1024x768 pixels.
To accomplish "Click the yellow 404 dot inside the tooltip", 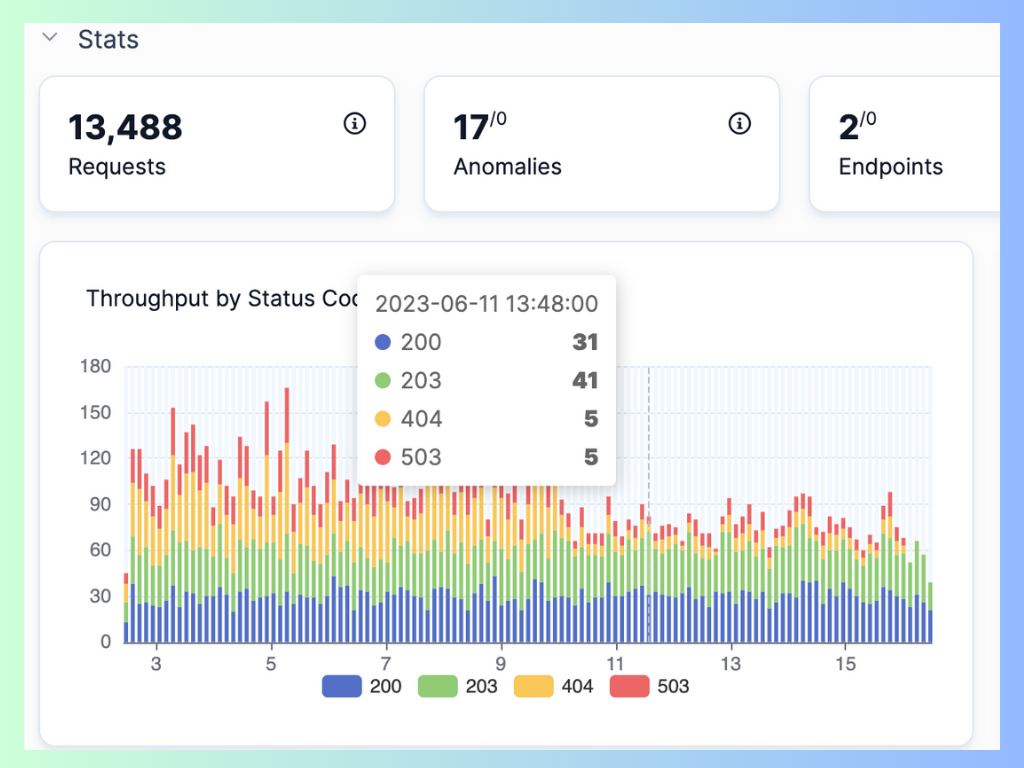I will [383, 419].
